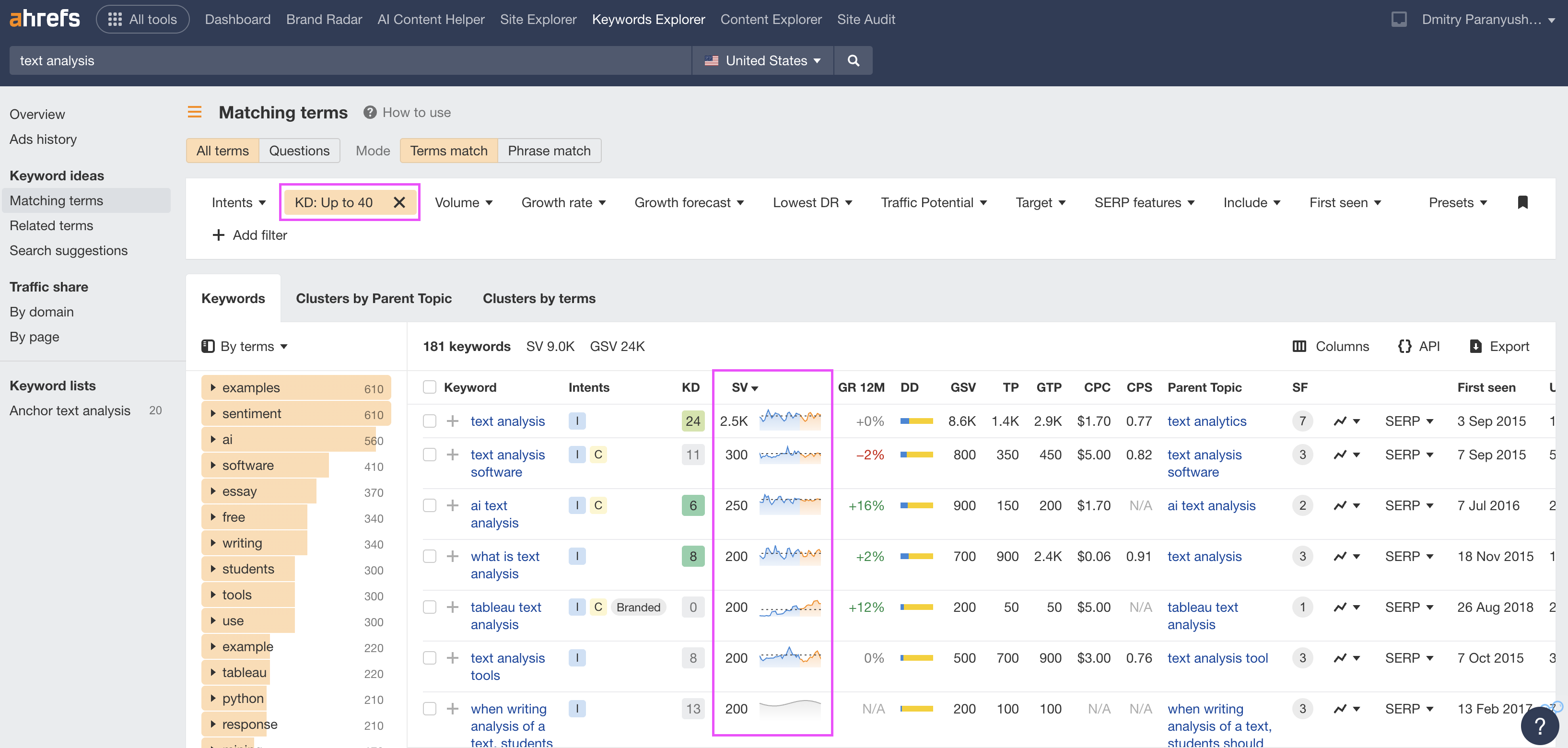The height and width of the screenshot is (748, 1568).
Task: Open Site Explorer in top navigation
Action: 538,20
